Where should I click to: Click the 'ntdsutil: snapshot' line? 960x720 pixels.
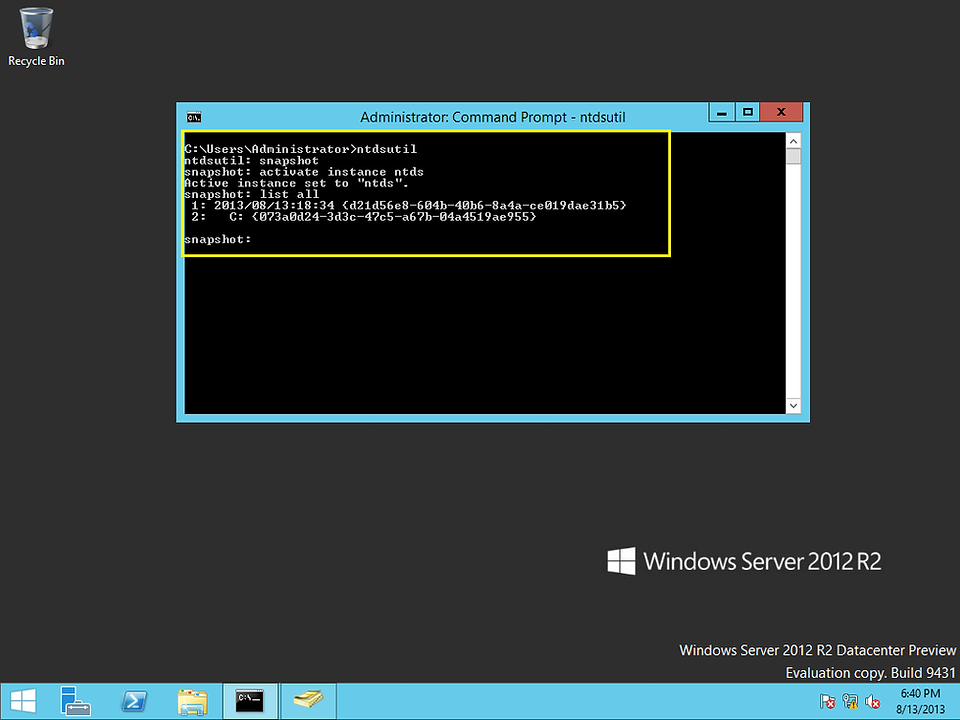click(x=252, y=161)
